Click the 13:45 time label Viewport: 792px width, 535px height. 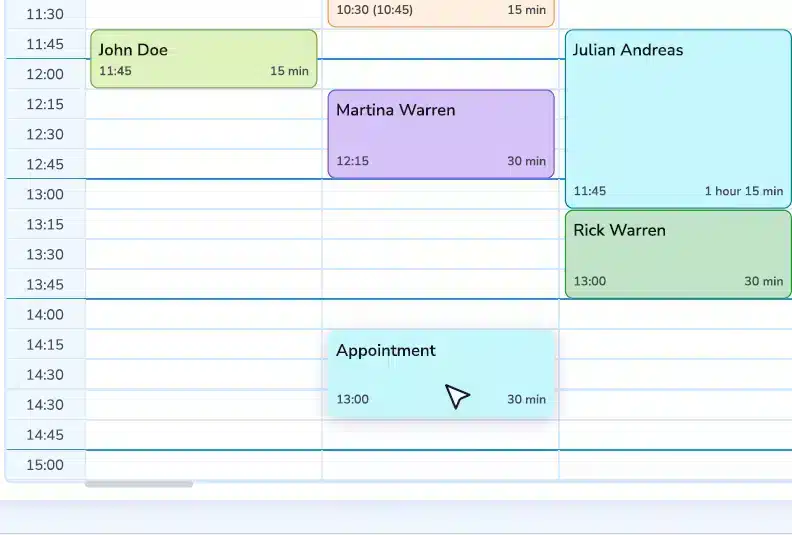click(x=45, y=284)
